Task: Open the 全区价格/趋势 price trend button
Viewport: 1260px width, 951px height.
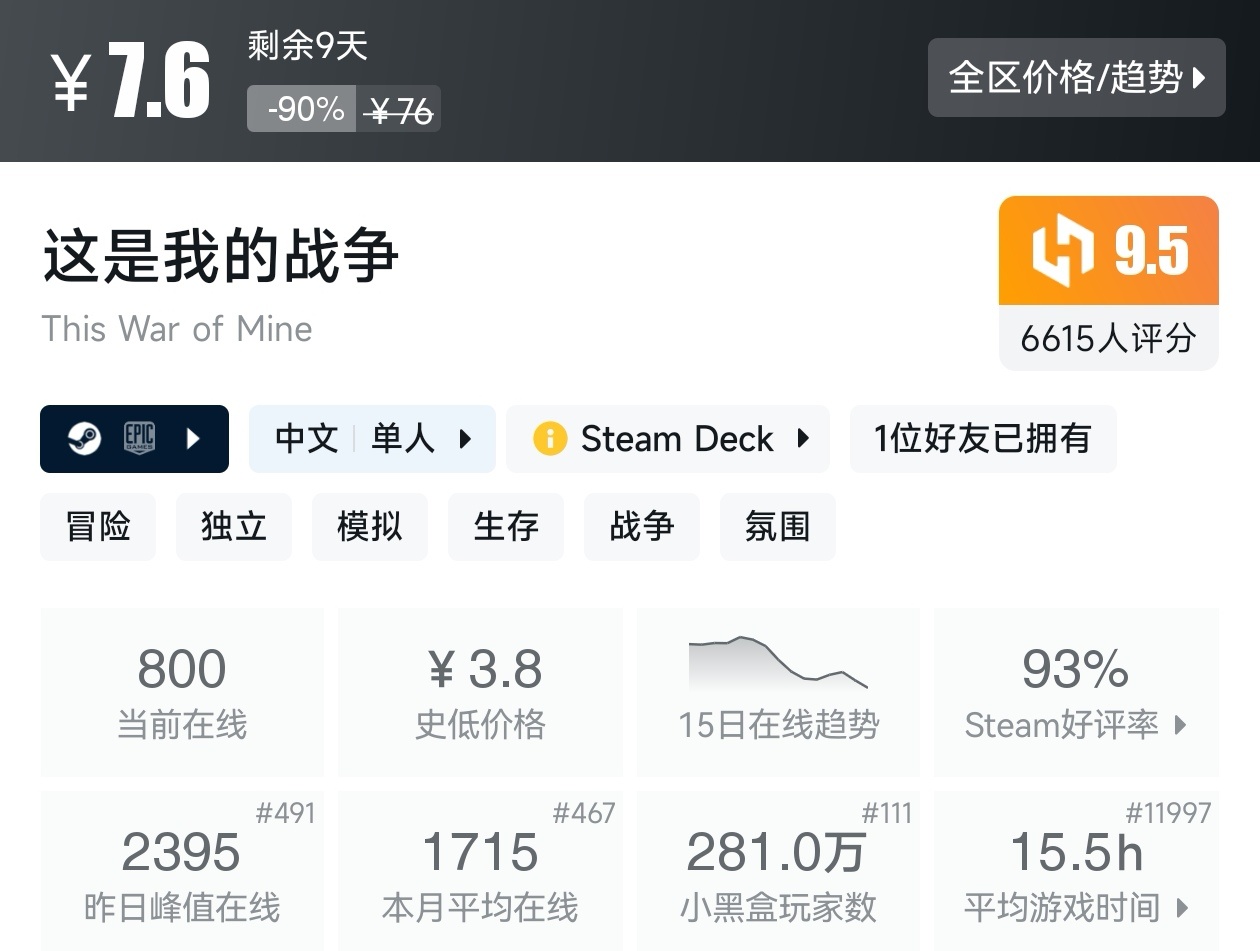Action: [x=1076, y=78]
